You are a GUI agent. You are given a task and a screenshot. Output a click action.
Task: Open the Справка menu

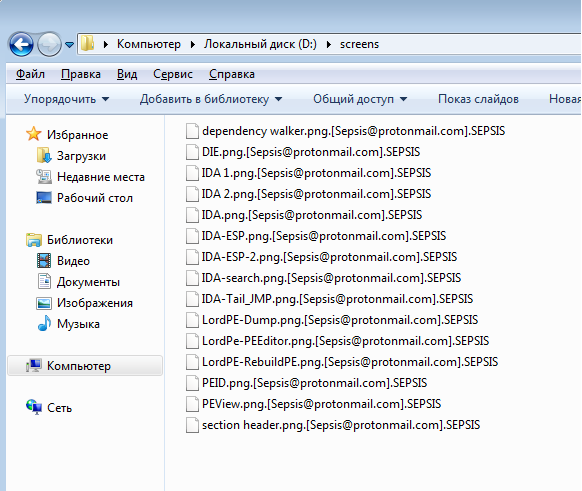[232, 74]
